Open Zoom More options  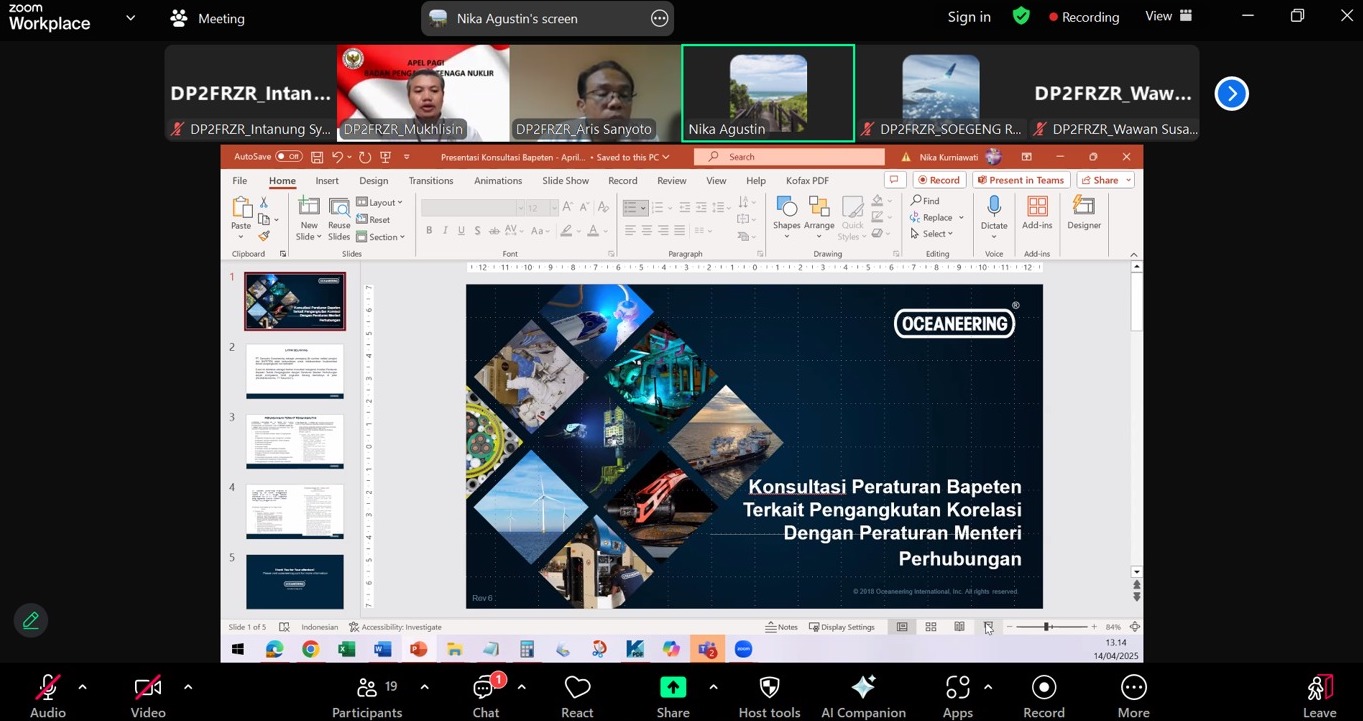click(x=1133, y=696)
